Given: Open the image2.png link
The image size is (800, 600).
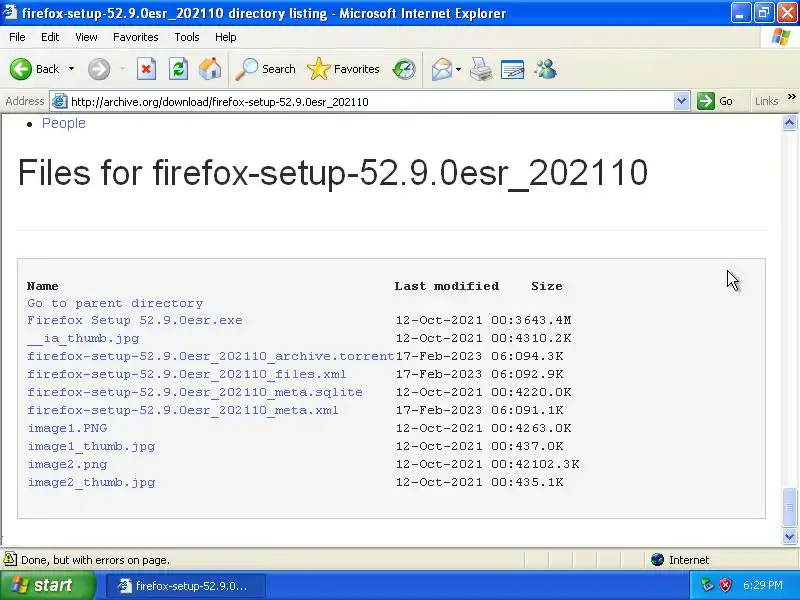Looking at the screenshot, I should pos(67,464).
